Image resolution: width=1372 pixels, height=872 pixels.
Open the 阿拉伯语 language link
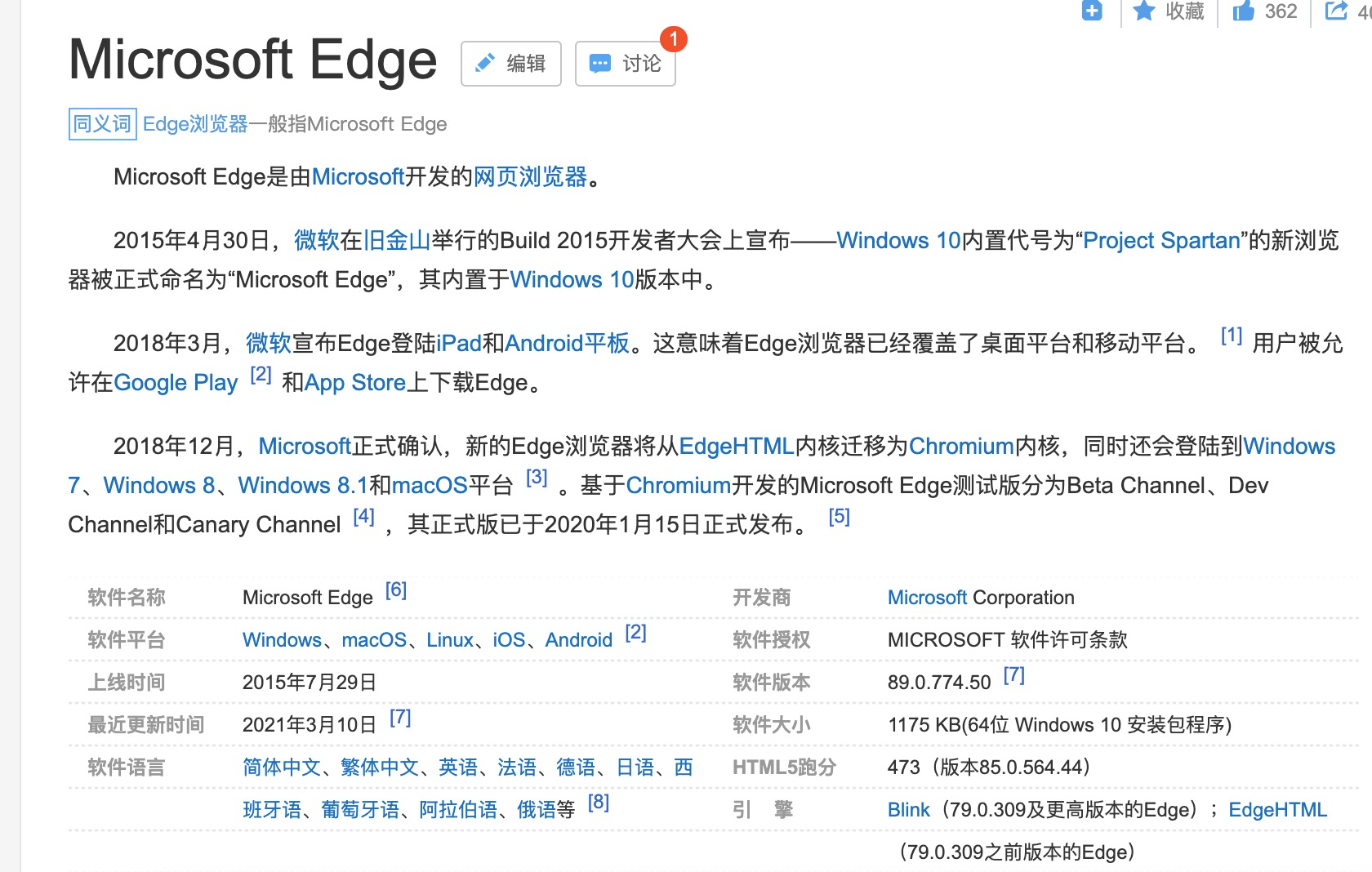458,810
